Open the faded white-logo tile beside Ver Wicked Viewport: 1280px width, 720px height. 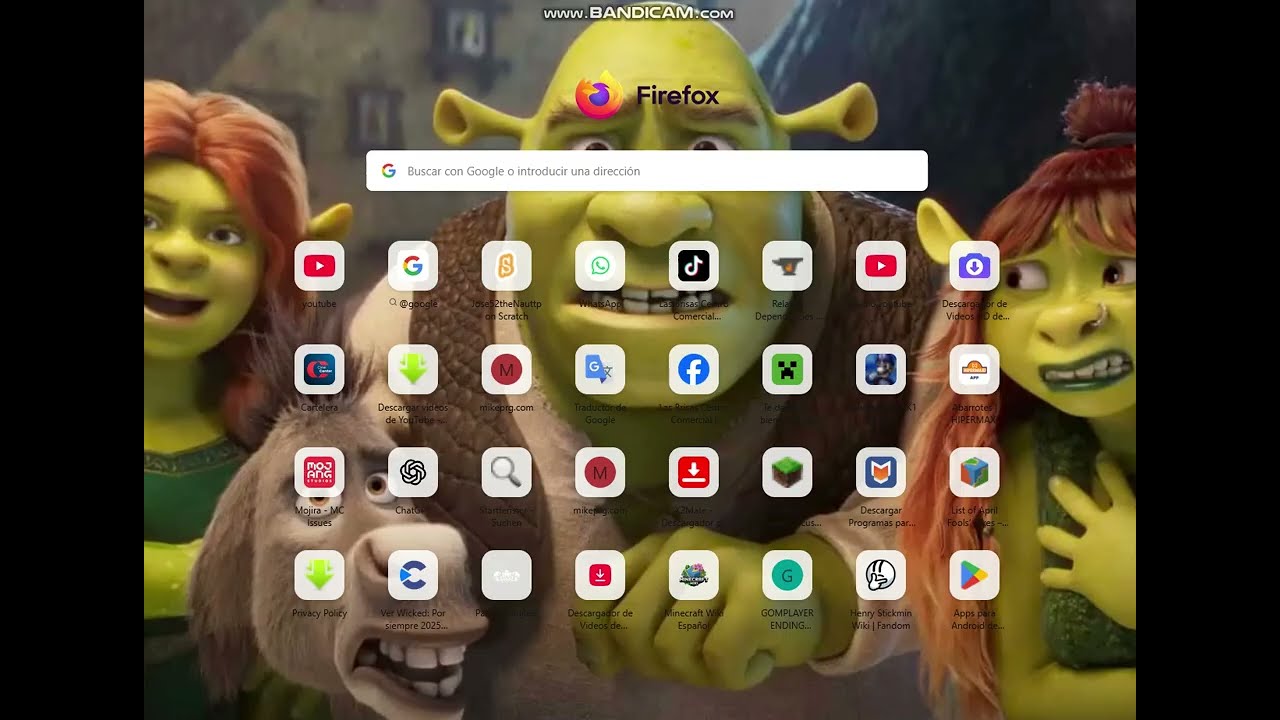pos(506,575)
